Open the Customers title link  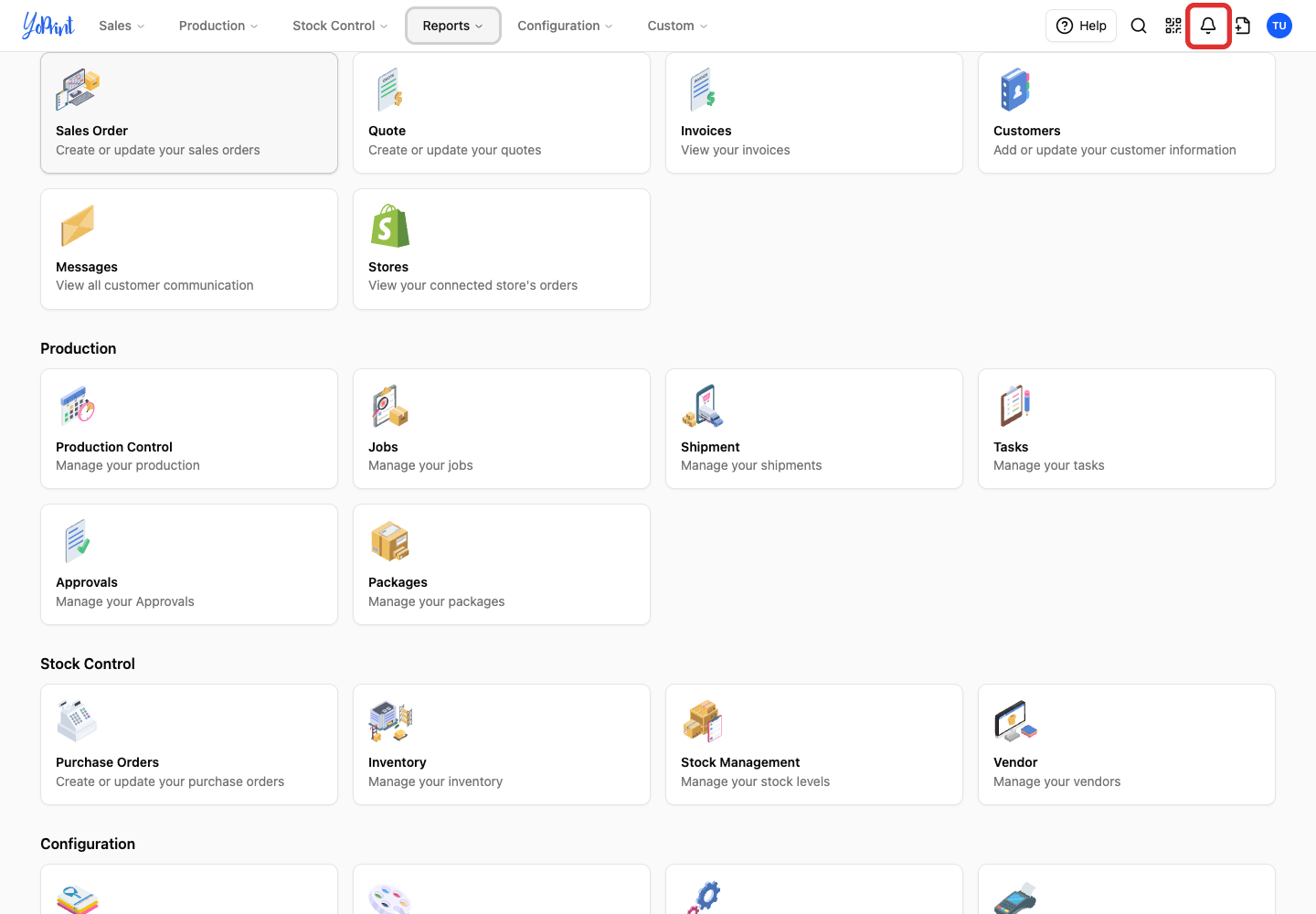[1026, 131]
